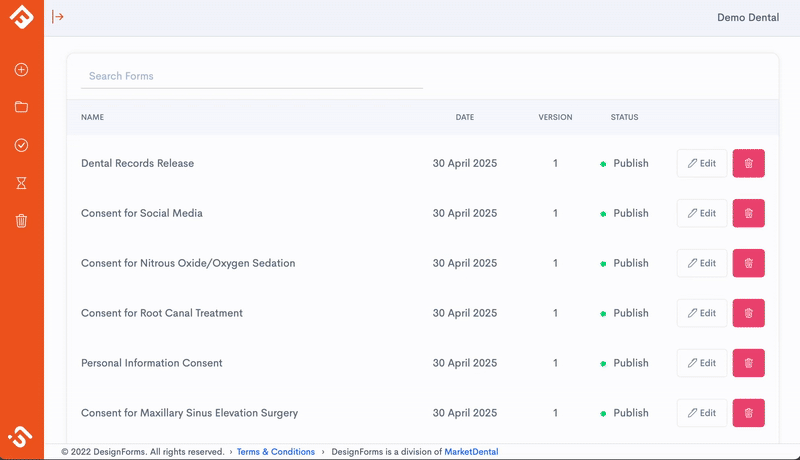Open the hourglass pending icon in sidebar
Viewport: 800px width, 460px height.
coord(21,183)
